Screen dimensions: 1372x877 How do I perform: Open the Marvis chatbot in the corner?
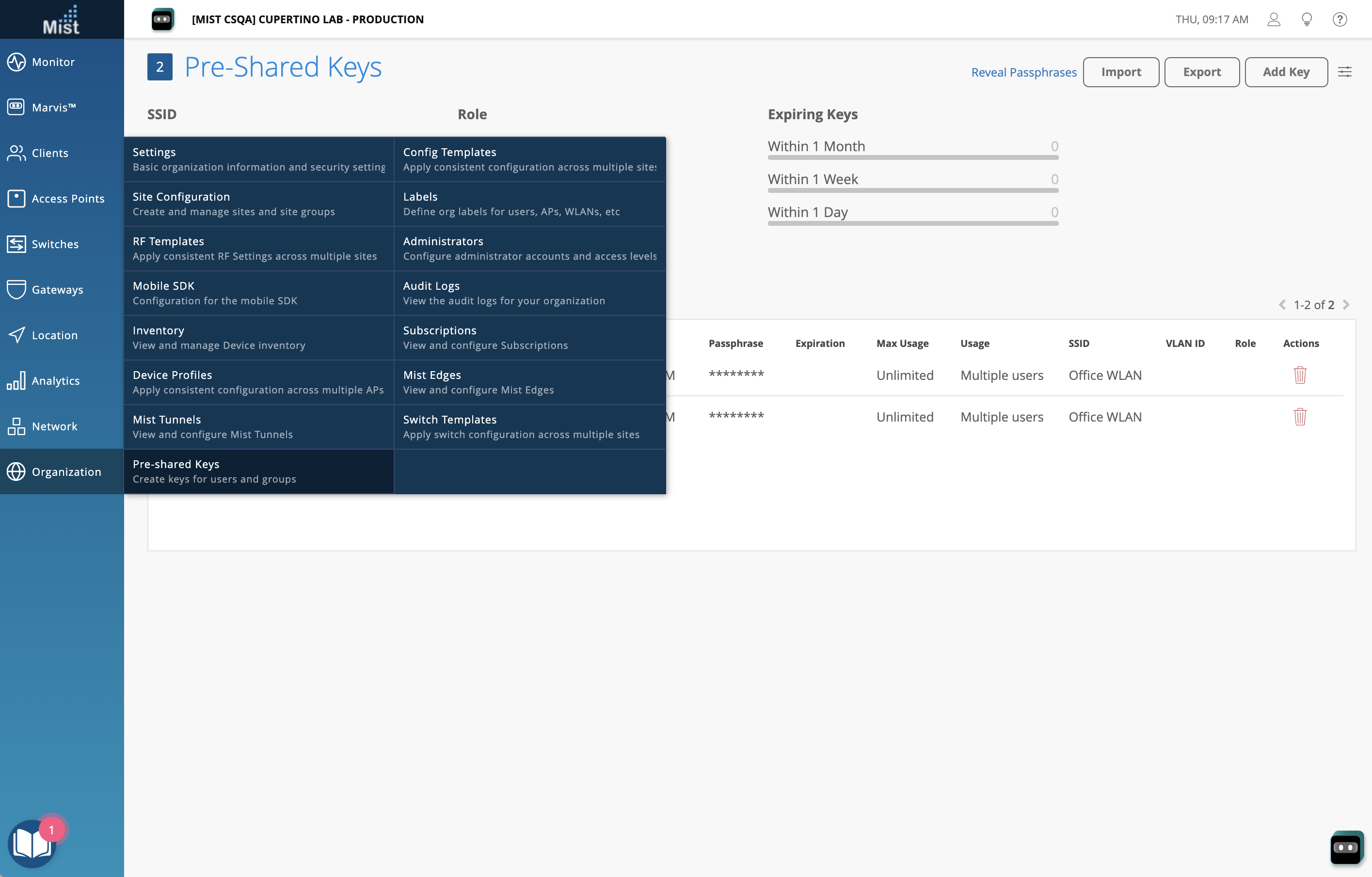click(1346, 847)
